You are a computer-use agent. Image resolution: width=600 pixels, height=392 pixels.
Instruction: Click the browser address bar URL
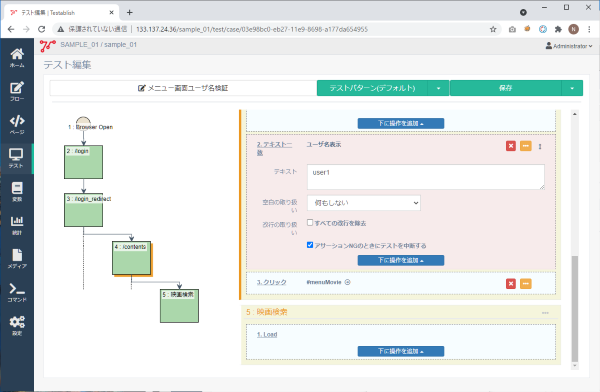tap(252, 29)
